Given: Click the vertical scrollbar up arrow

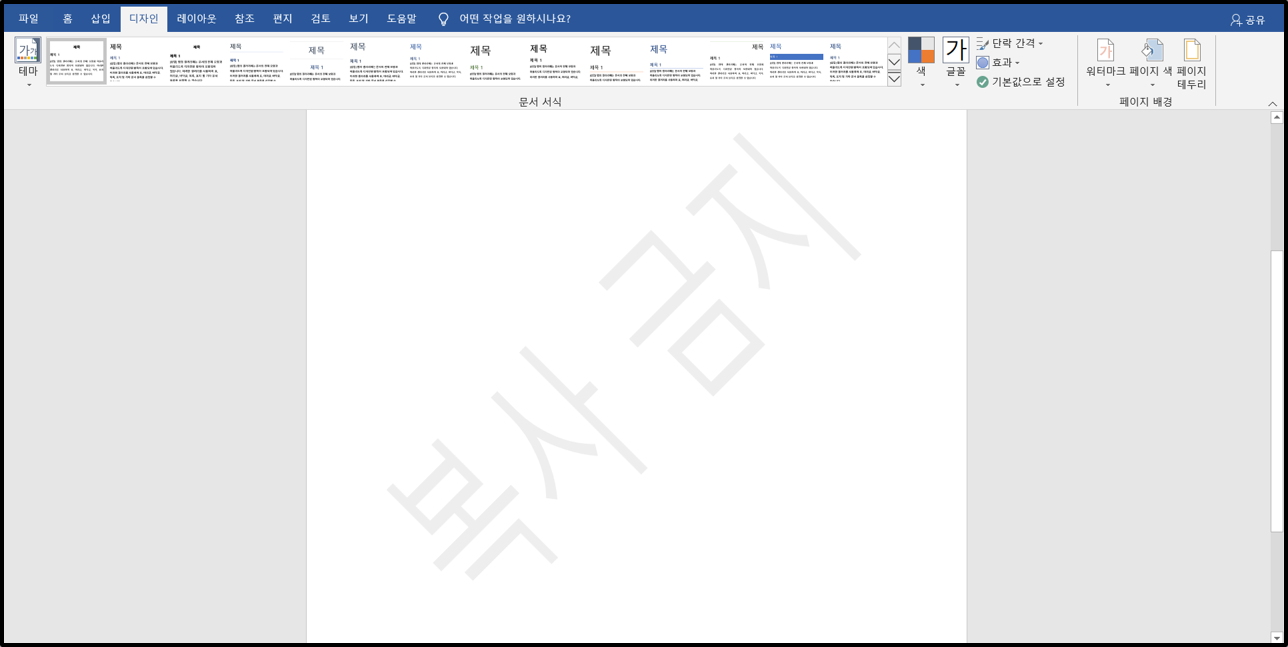Looking at the screenshot, I should [1276, 117].
